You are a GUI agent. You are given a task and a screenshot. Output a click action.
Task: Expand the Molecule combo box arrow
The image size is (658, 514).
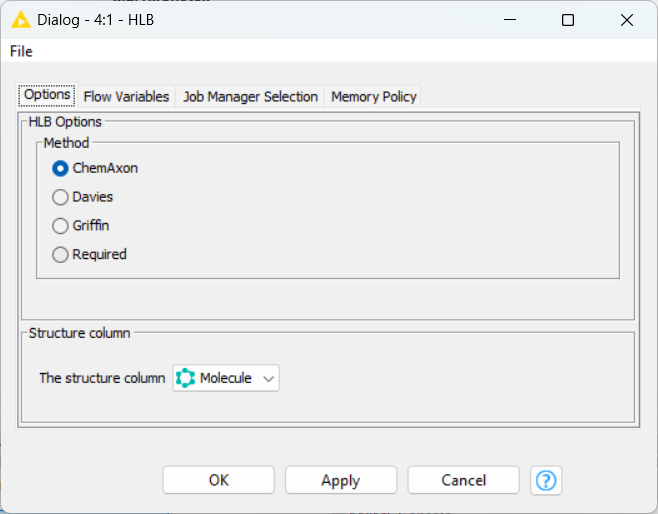coord(269,378)
